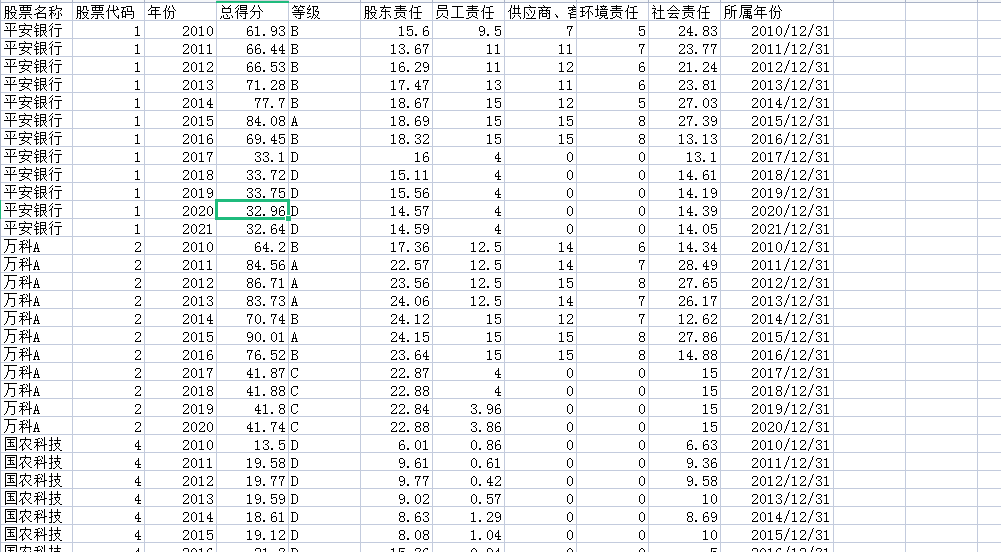Click the cell with value 66.53
The width and height of the screenshot is (1001, 552).
point(252,66)
